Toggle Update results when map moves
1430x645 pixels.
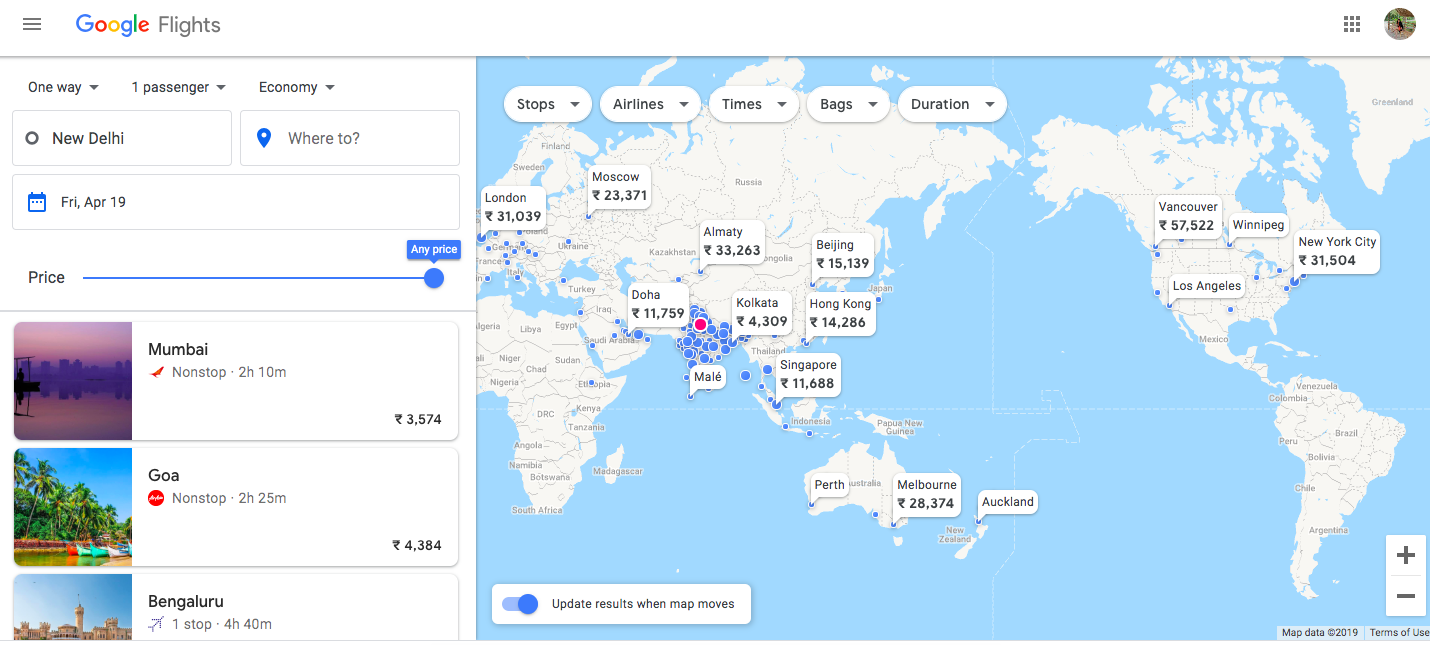click(x=520, y=604)
